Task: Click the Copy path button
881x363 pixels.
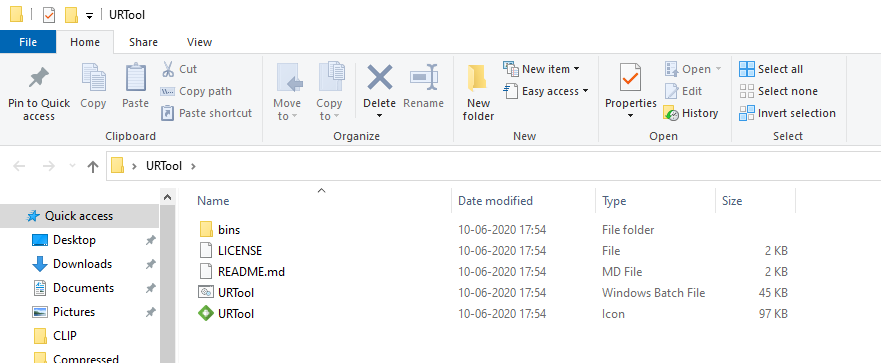Action: (x=196, y=91)
